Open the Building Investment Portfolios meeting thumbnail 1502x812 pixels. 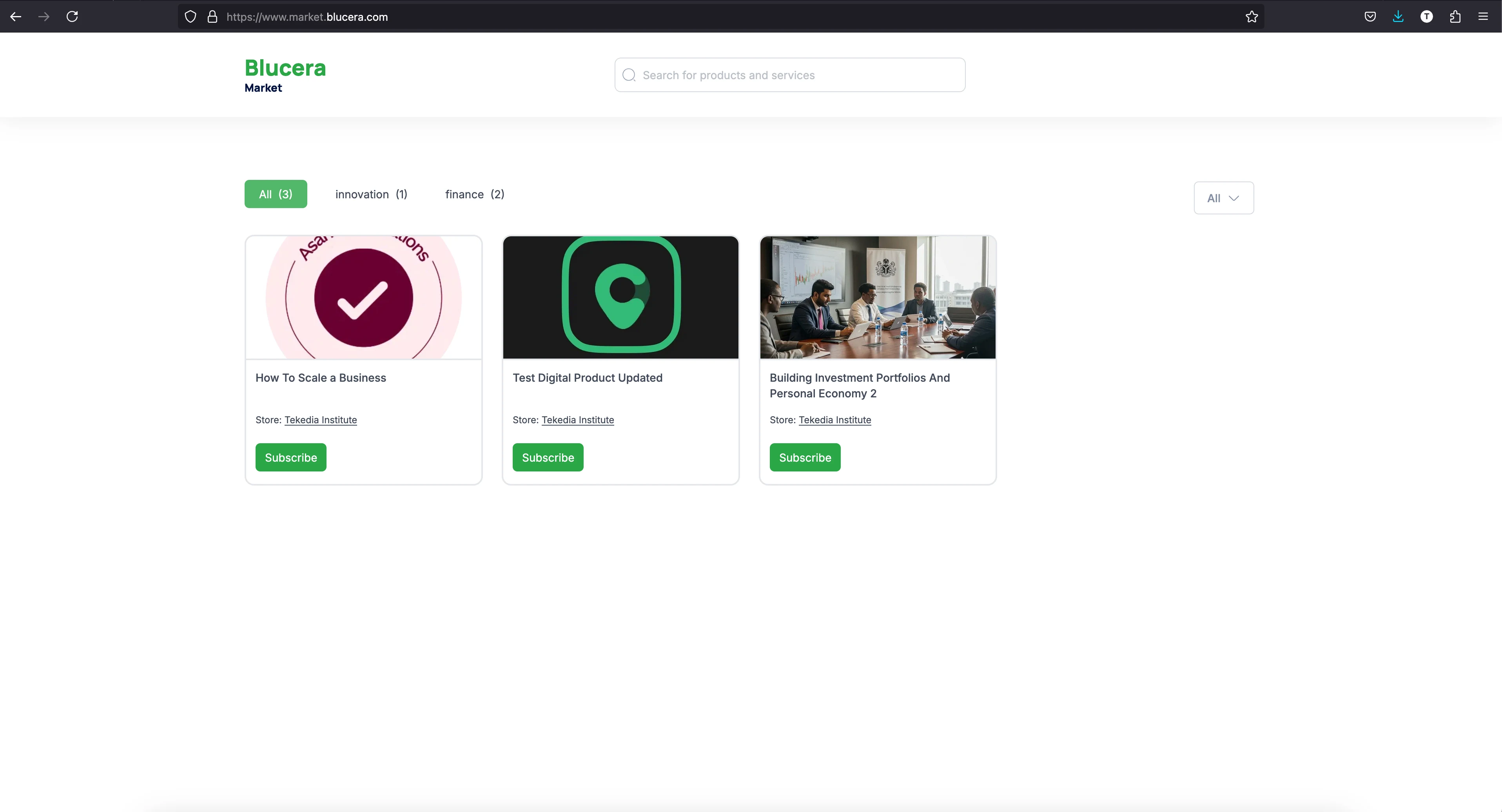pyautogui.click(x=878, y=297)
